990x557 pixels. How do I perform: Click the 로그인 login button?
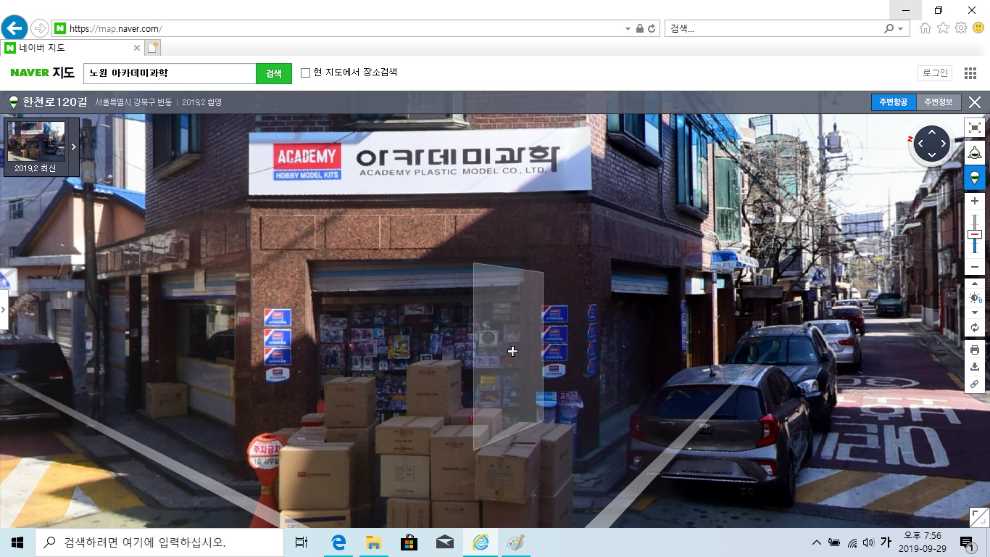point(934,73)
